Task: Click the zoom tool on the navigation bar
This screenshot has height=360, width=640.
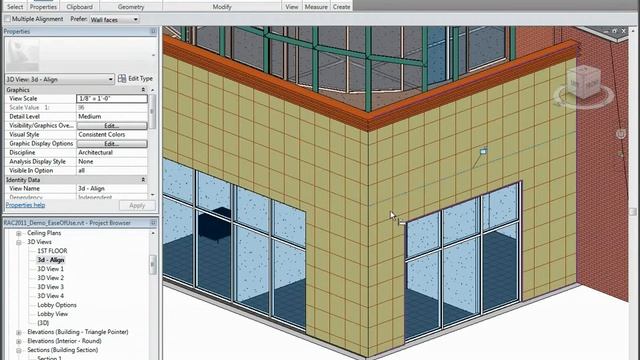Action: [620, 154]
